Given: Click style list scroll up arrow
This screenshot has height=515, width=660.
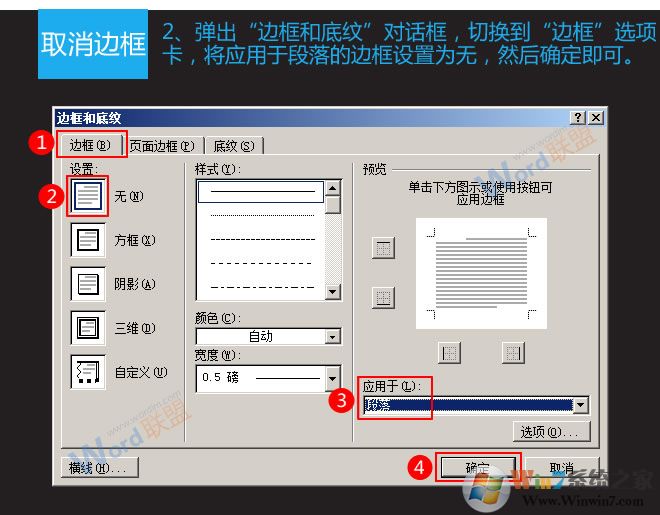Looking at the screenshot, I should pyautogui.click(x=333, y=188).
